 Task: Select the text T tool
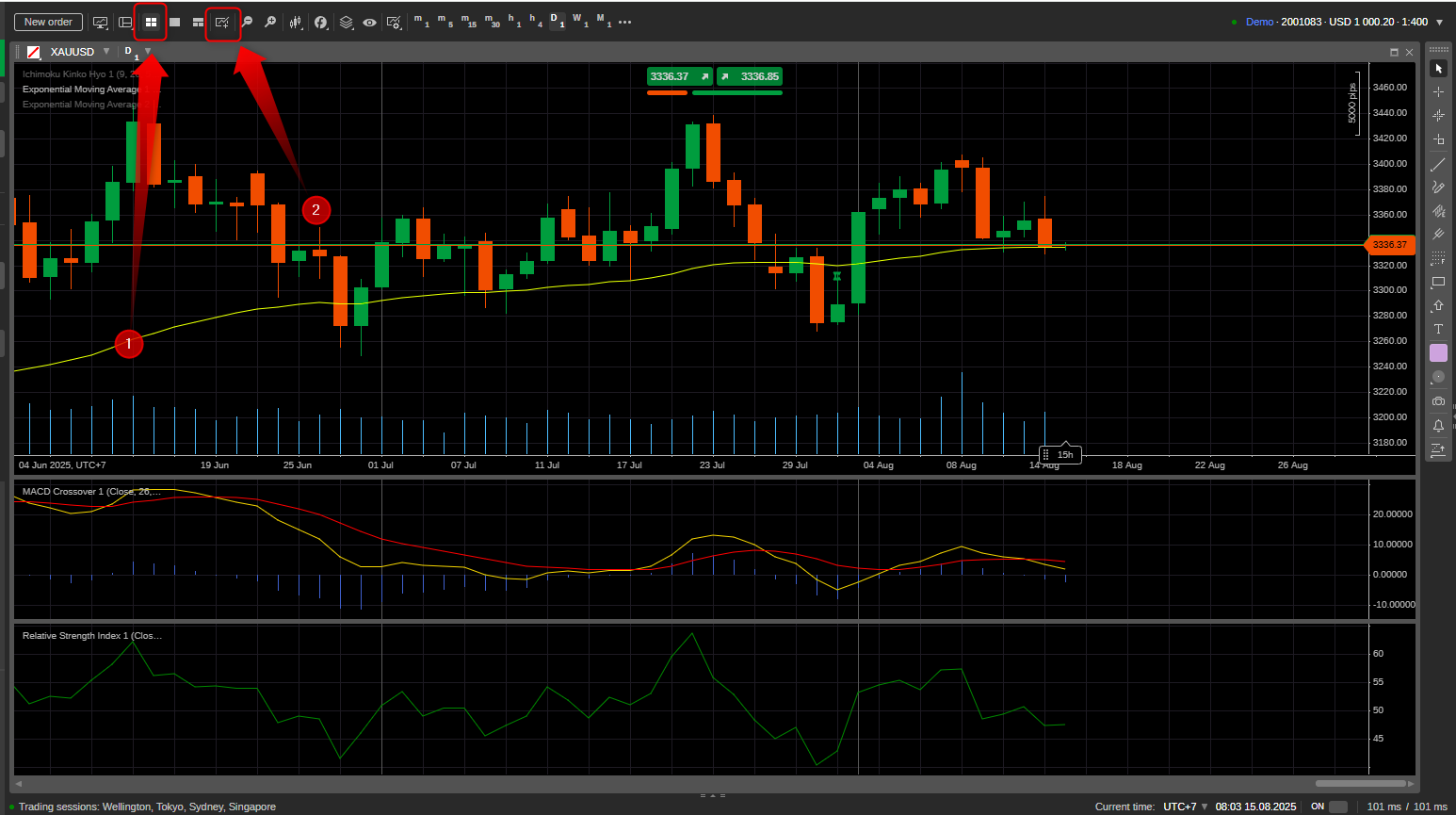(1438, 329)
